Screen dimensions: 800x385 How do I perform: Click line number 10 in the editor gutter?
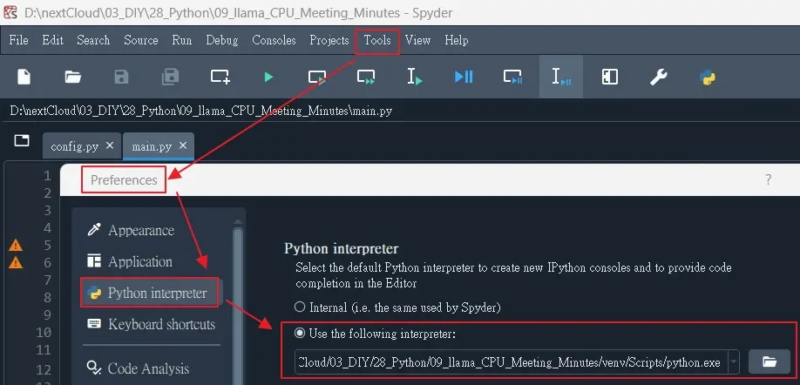point(44,332)
